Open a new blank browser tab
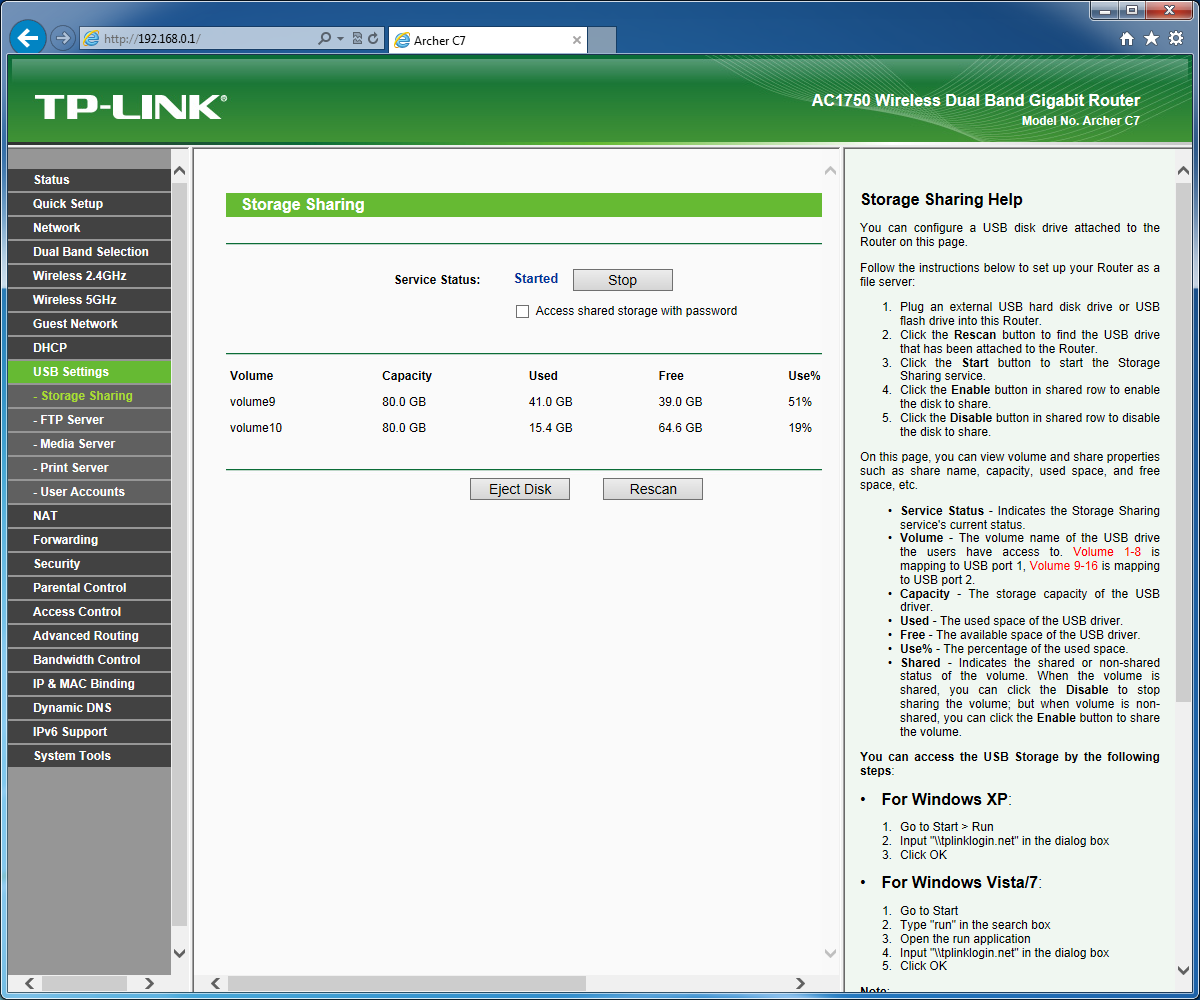 (601, 40)
